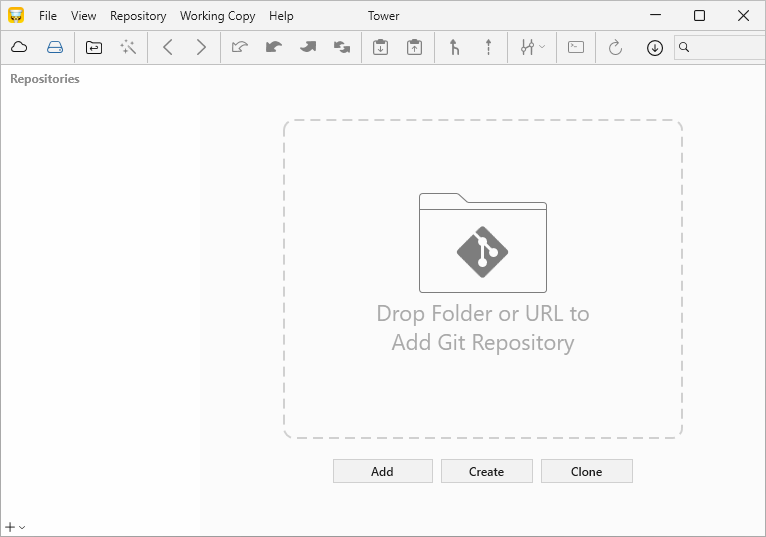Click the Fetch toolbar icon
766x537 pixels.
pos(239,47)
